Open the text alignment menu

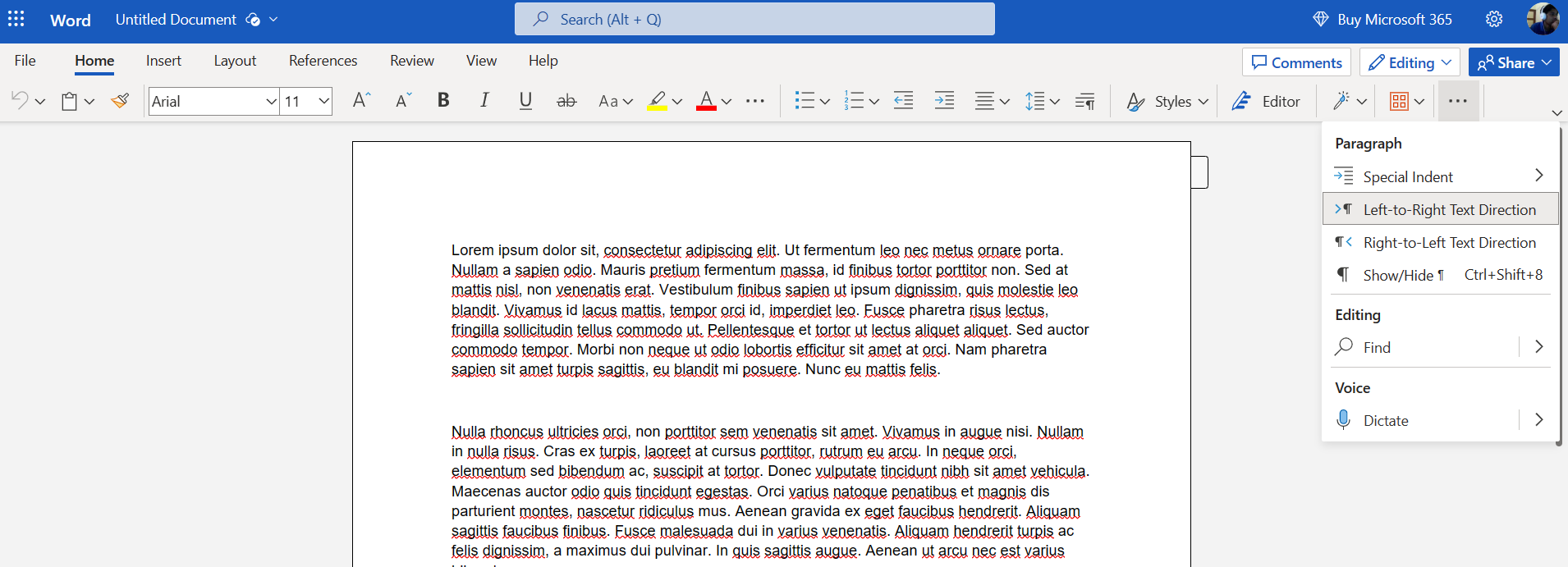(x=993, y=101)
